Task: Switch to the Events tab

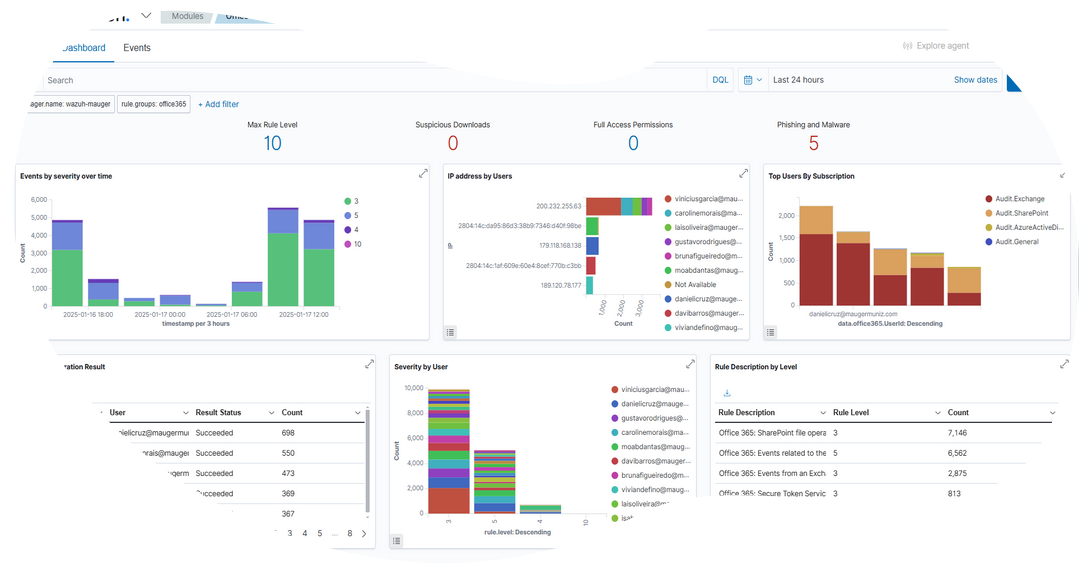Action: coord(137,47)
